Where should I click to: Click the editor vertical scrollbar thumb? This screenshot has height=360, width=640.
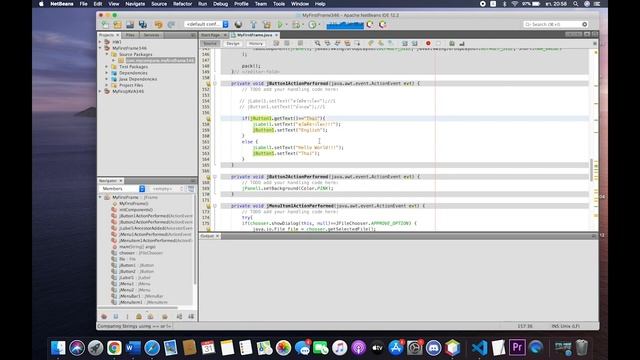[x=591, y=170]
